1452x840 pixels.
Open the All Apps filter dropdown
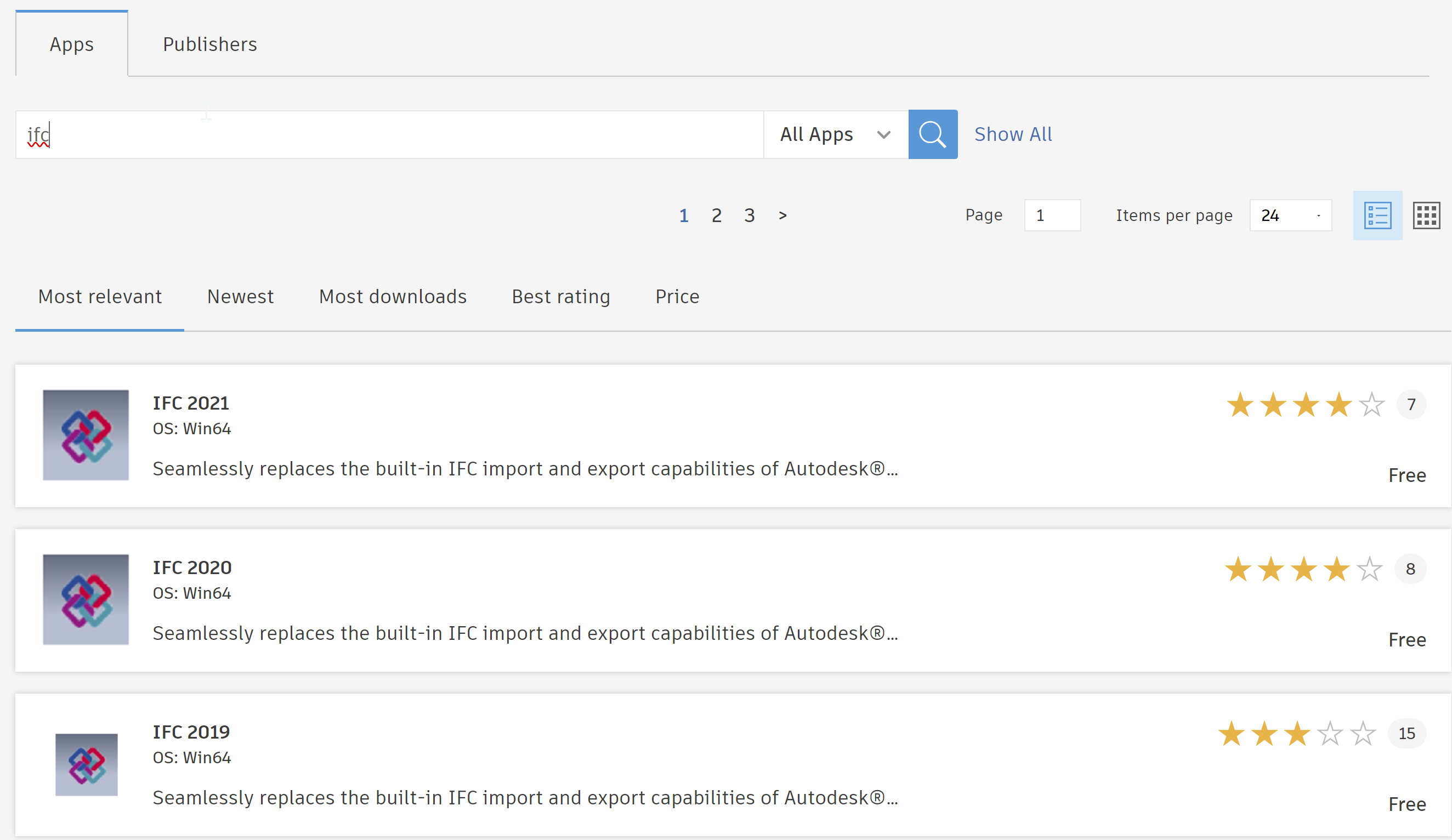[835, 134]
